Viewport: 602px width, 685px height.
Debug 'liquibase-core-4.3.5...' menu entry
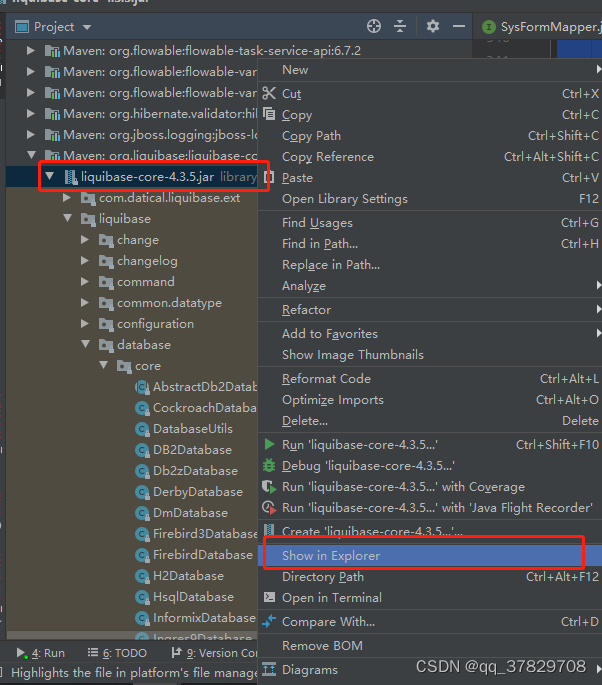pyautogui.click(x=430, y=465)
